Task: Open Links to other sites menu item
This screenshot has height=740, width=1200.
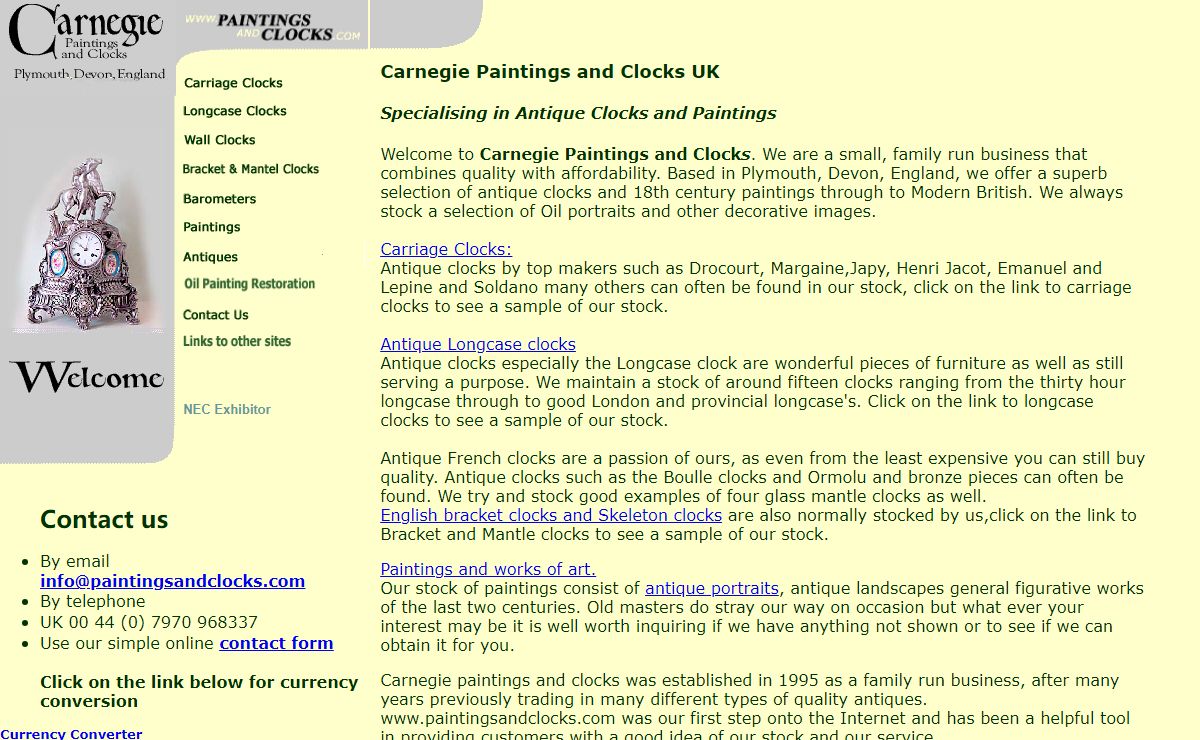Action: (x=237, y=341)
